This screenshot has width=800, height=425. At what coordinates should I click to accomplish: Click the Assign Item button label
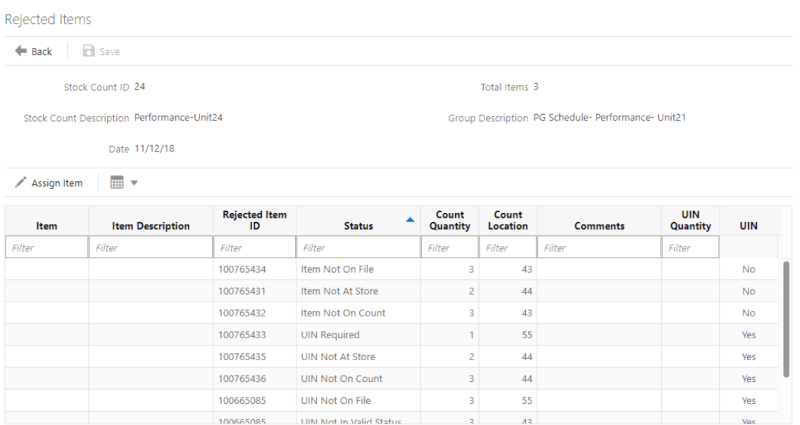pyautogui.click(x=57, y=183)
